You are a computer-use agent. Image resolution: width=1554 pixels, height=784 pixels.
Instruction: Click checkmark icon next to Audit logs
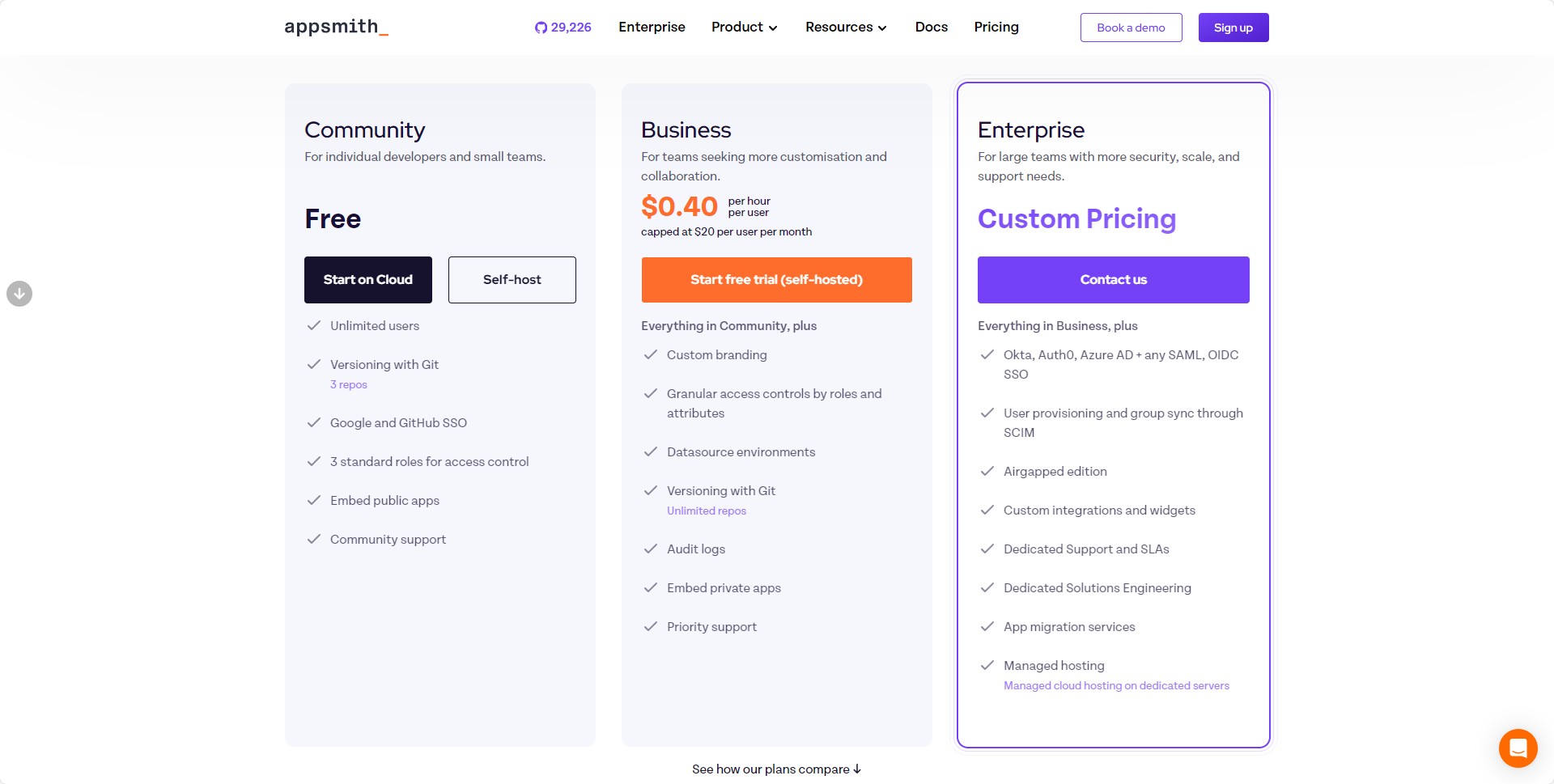point(651,549)
